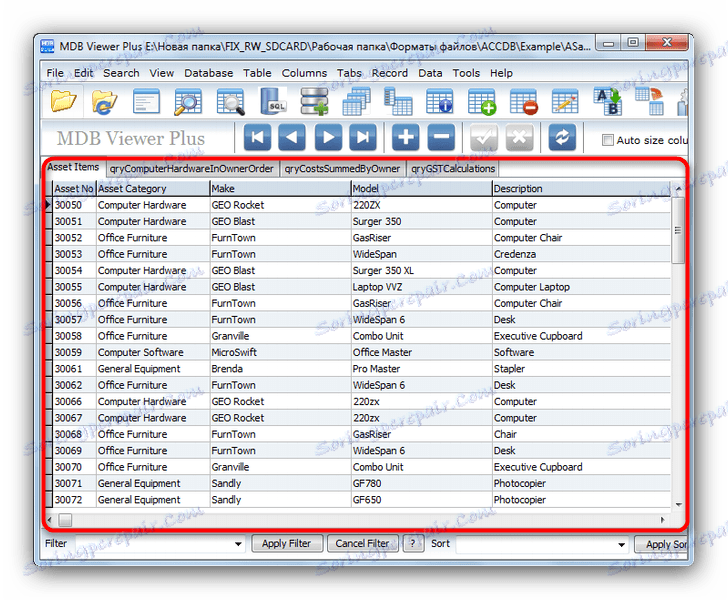Screen dimensions: 728x600
Task: Go to the previous record
Action: pyautogui.click(x=292, y=137)
